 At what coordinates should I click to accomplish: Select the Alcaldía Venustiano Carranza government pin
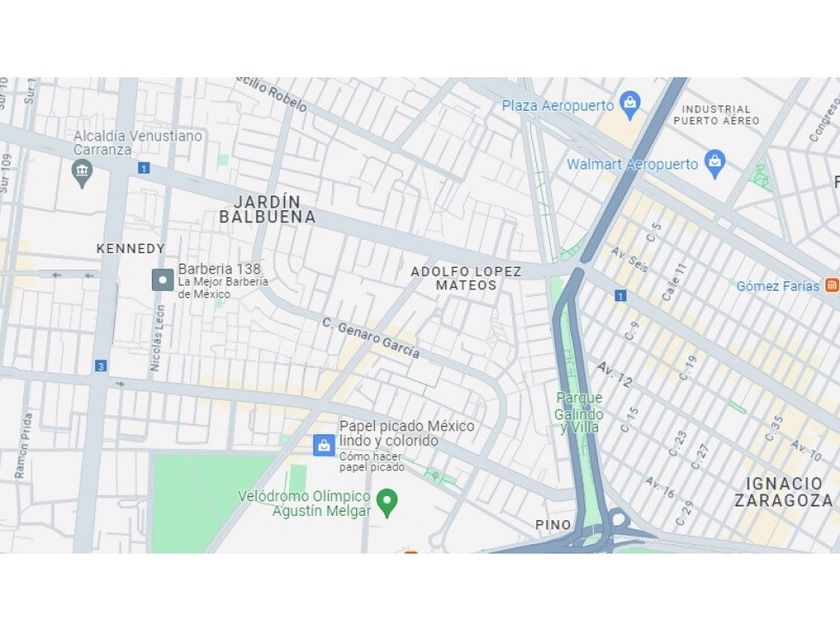point(81,173)
